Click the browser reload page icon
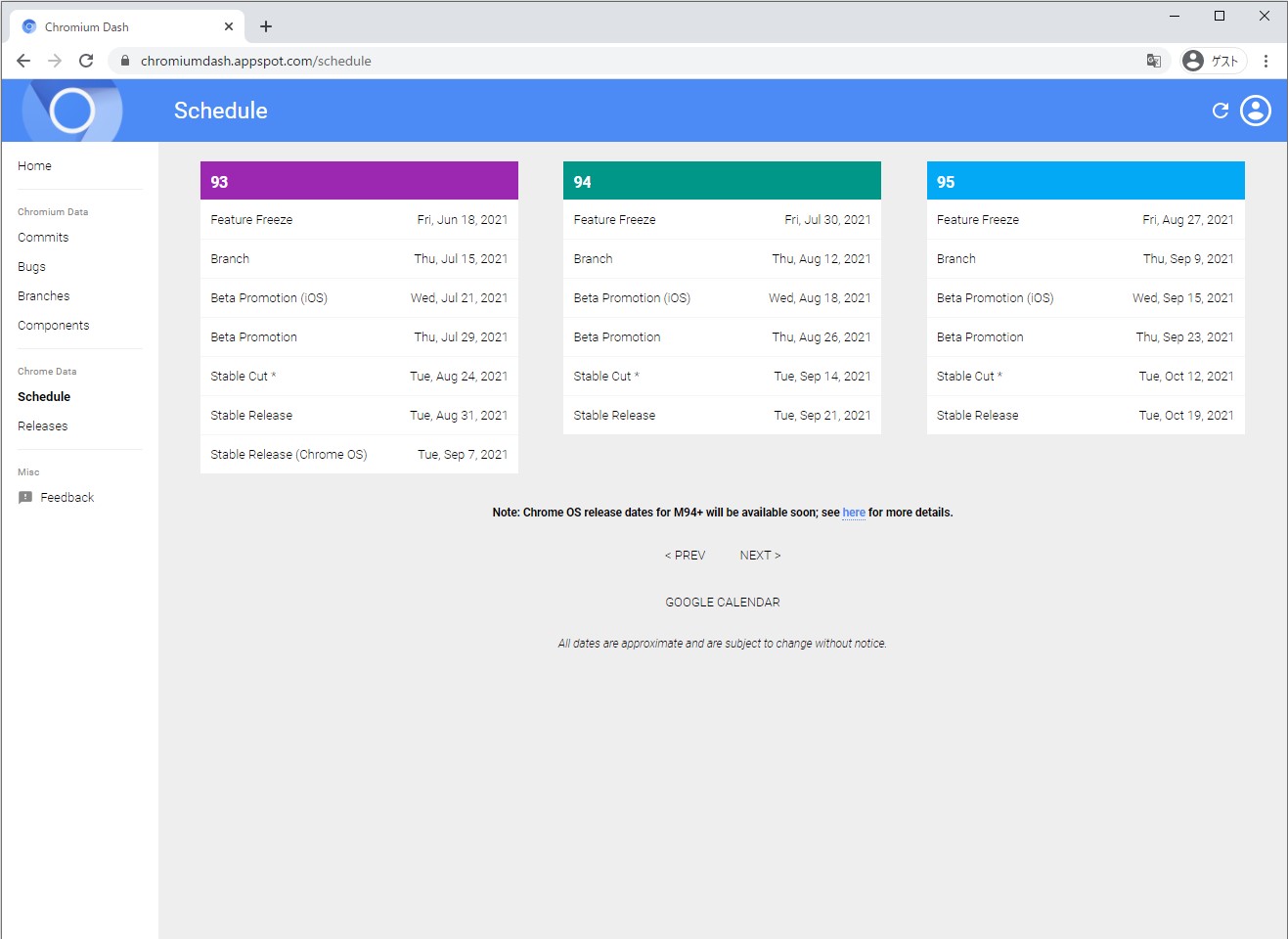 [x=86, y=60]
